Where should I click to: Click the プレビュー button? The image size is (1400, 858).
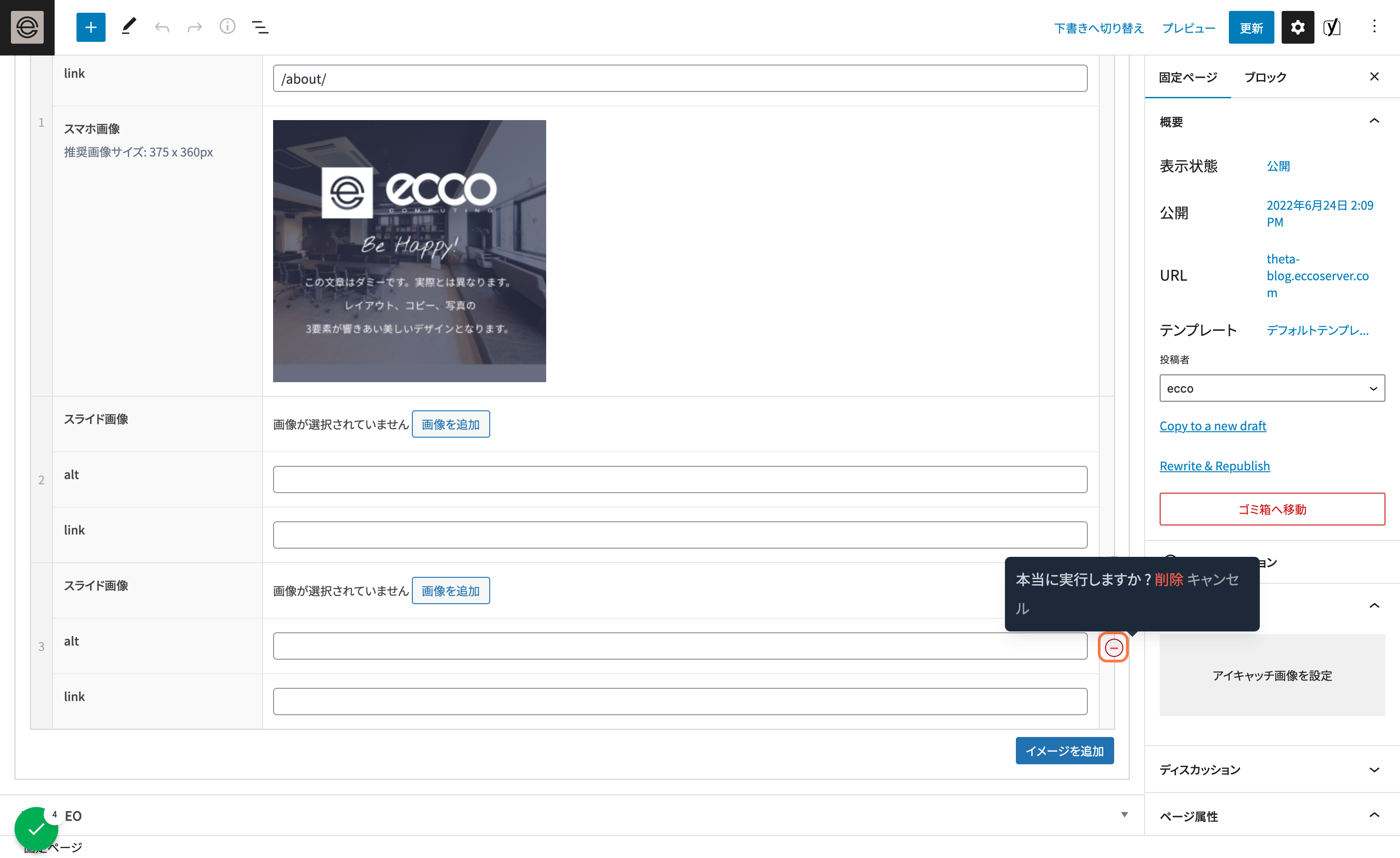(x=1188, y=28)
